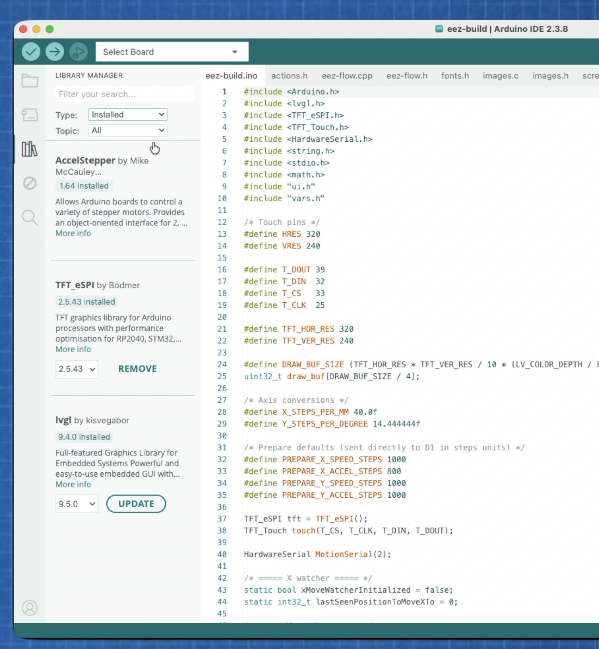Open lvgl version 9.5.0 dropdown

pyautogui.click(x=77, y=504)
